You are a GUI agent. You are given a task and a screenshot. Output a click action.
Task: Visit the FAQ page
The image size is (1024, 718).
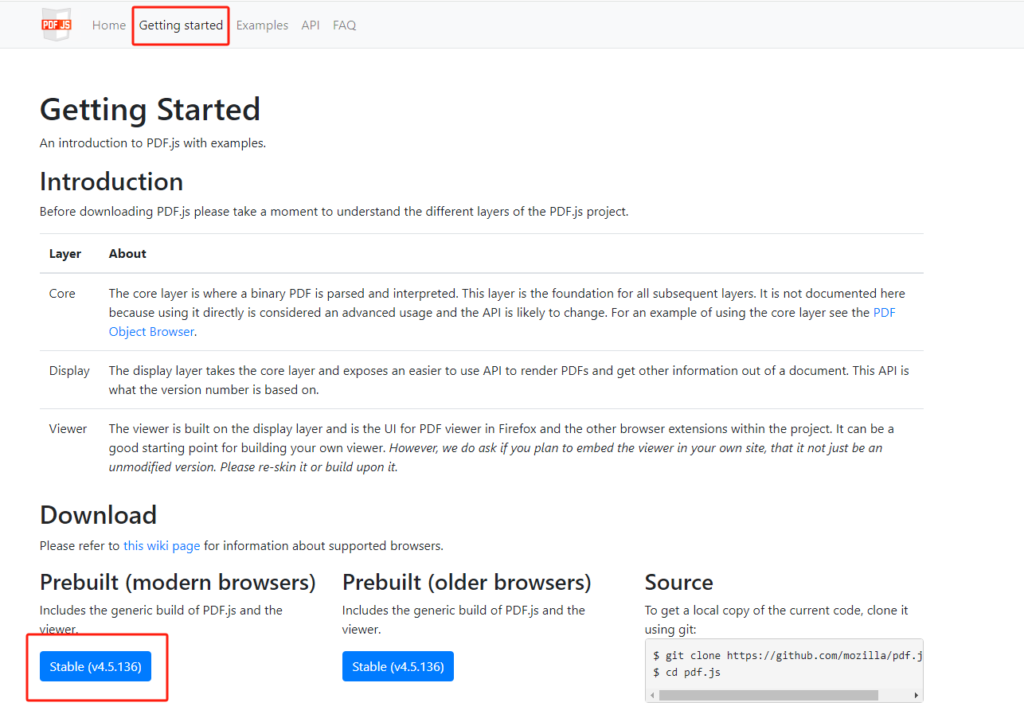[x=344, y=25]
